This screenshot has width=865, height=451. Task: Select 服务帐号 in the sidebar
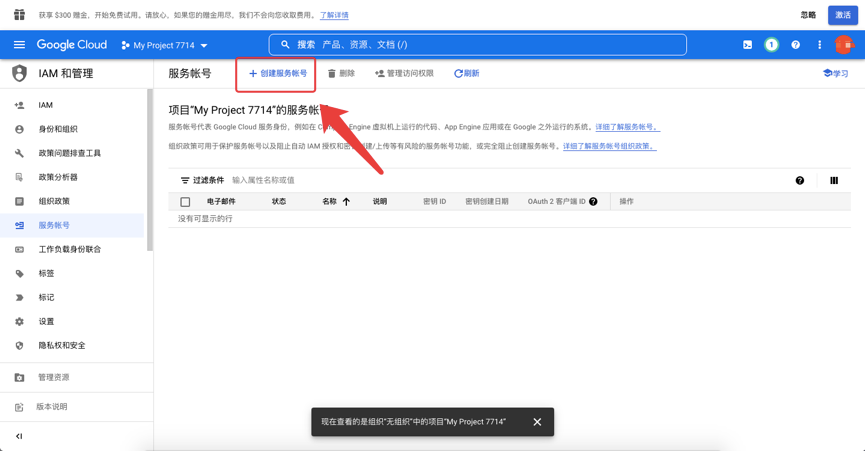(72, 225)
